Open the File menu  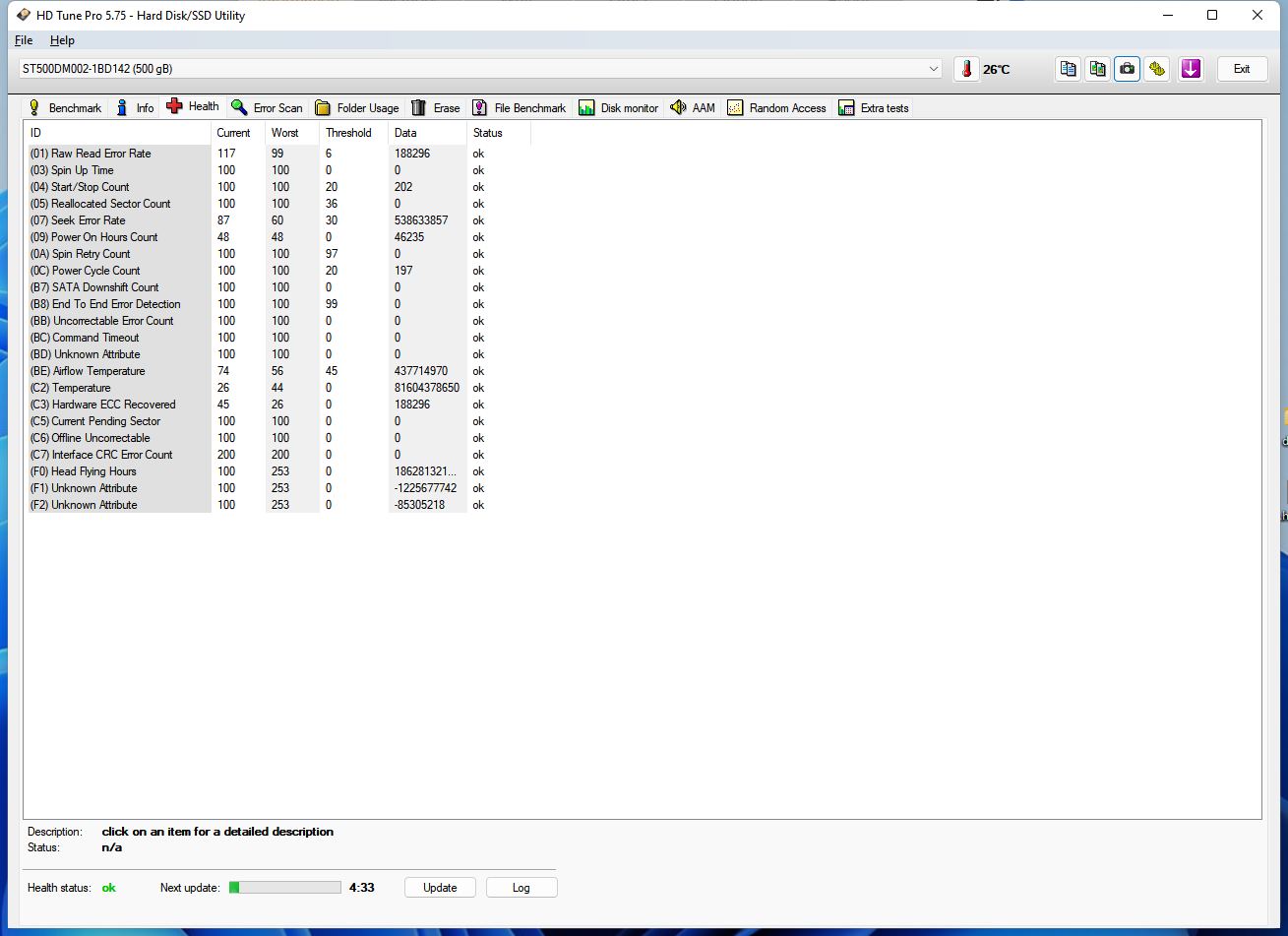[24, 40]
